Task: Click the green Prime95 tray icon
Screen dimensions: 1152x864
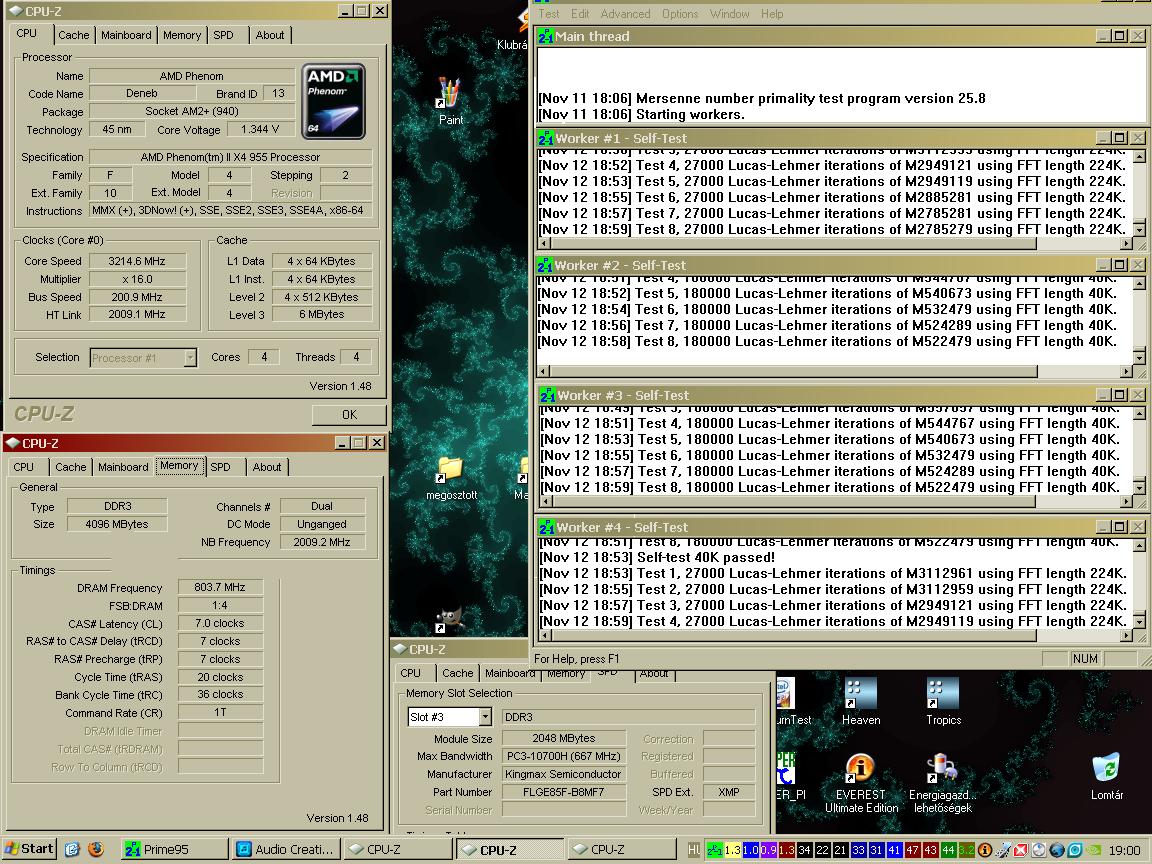Action: (x=714, y=850)
